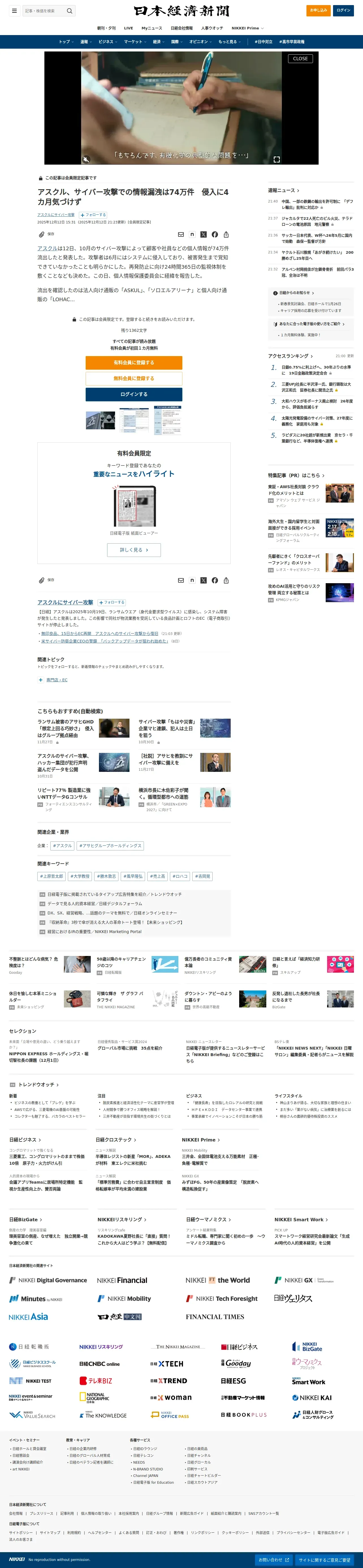Open the NIKKEI Prime dropdown in the top menu
The width and height of the screenshot is (363, 1568).
[247, 28]
